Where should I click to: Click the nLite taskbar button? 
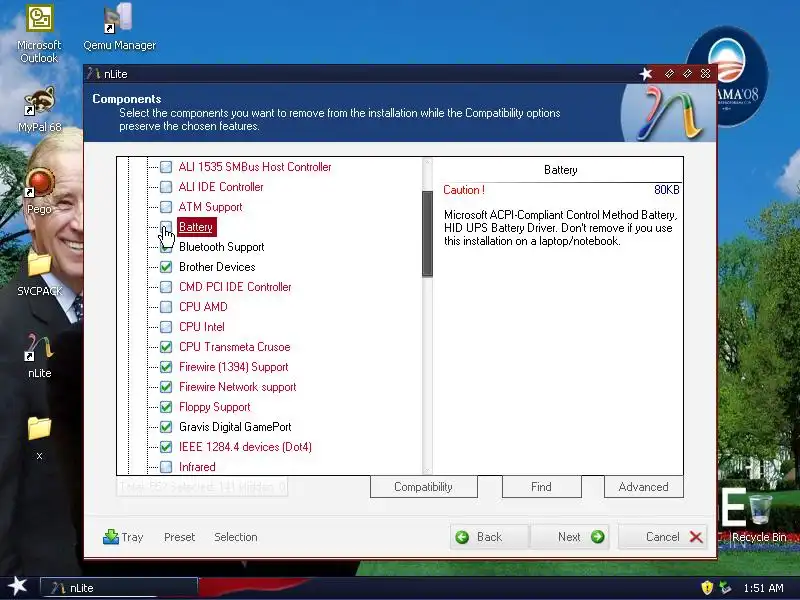click(x=119, y=588)
